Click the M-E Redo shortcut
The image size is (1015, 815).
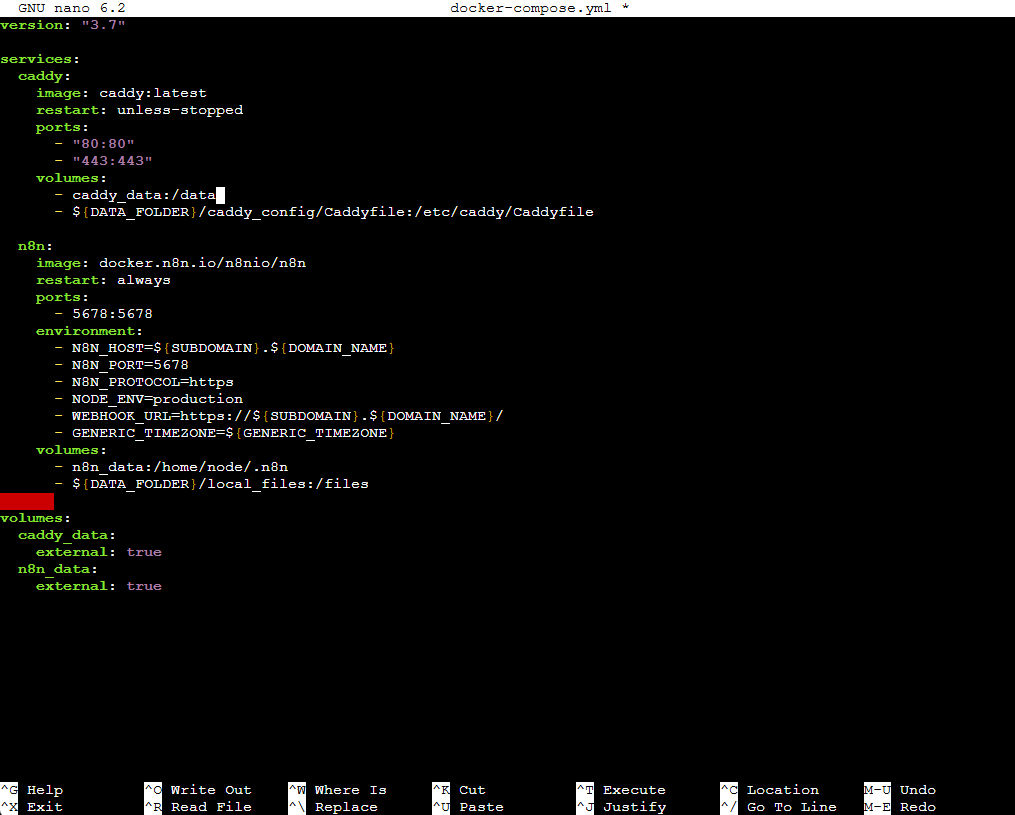pos(900,807)
